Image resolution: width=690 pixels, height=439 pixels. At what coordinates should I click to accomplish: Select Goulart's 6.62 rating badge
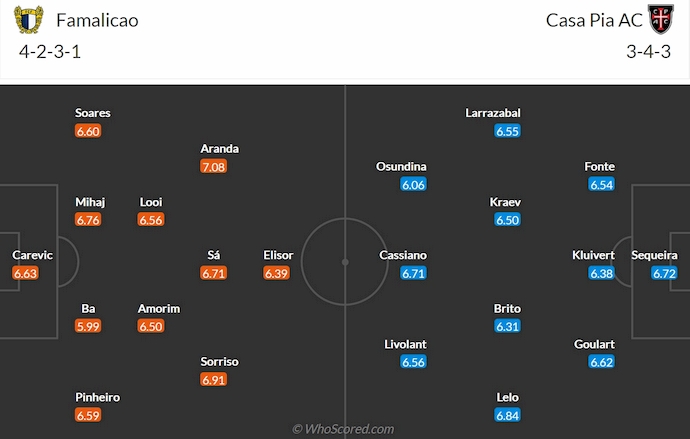(601, 362)
